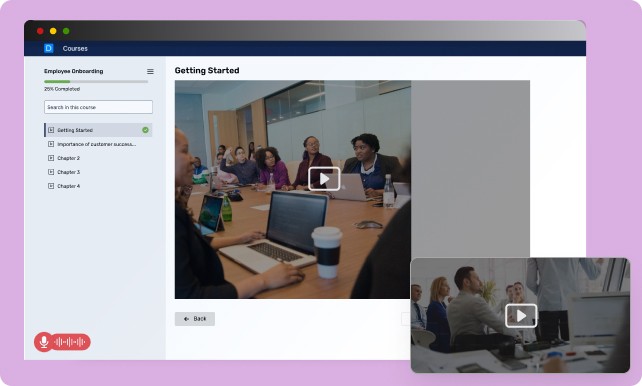Click the Back button
This screenshot has width=642, height=386.
tap(195, 319)
